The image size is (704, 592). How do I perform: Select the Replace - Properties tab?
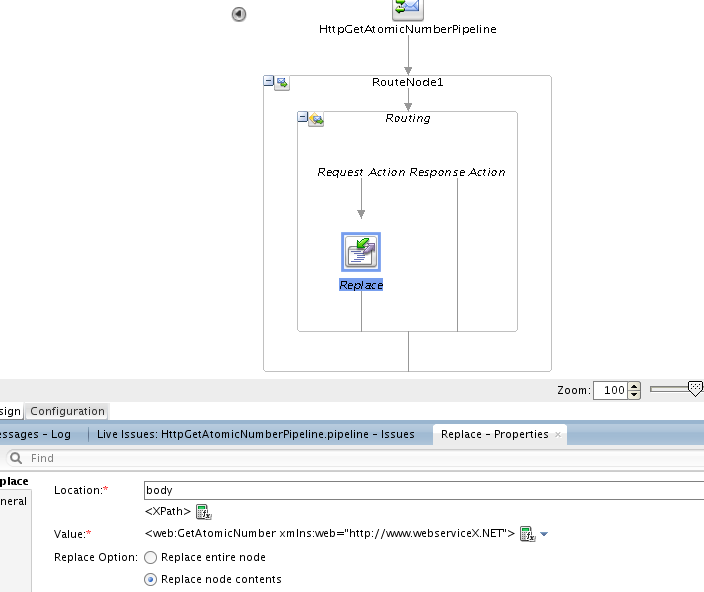click(x=495, y=434)
